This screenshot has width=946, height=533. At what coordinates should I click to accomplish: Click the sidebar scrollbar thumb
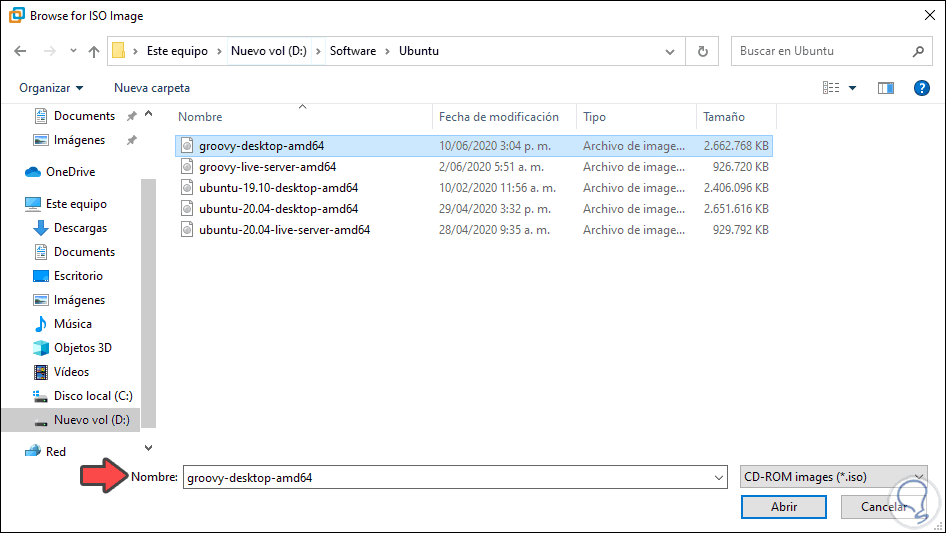coord(148,303)
